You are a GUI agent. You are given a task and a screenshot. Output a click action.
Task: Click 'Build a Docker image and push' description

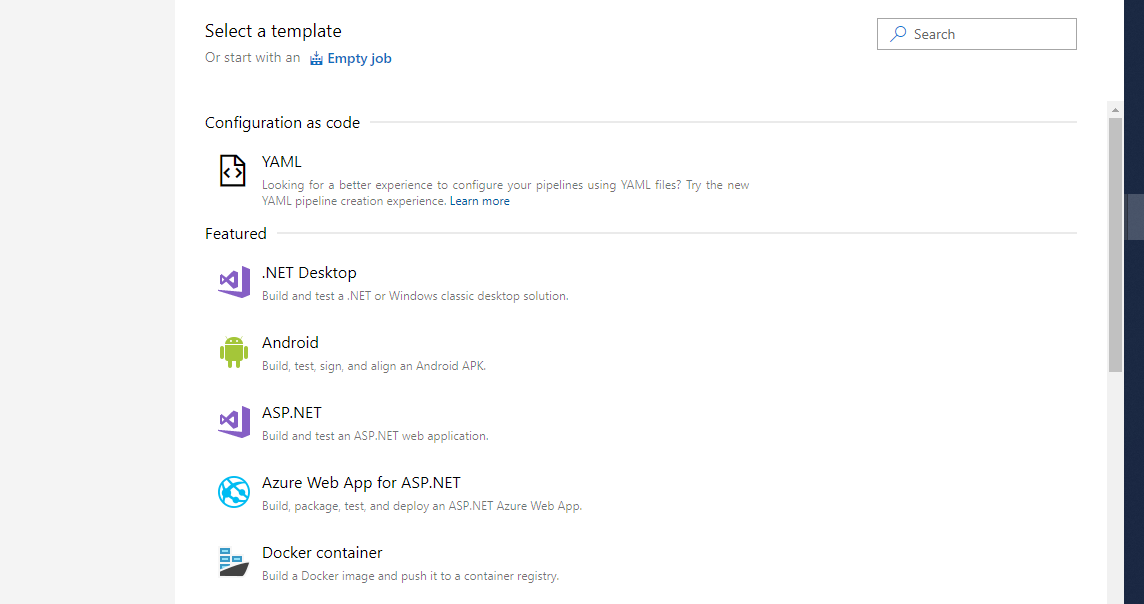[410, 576]
